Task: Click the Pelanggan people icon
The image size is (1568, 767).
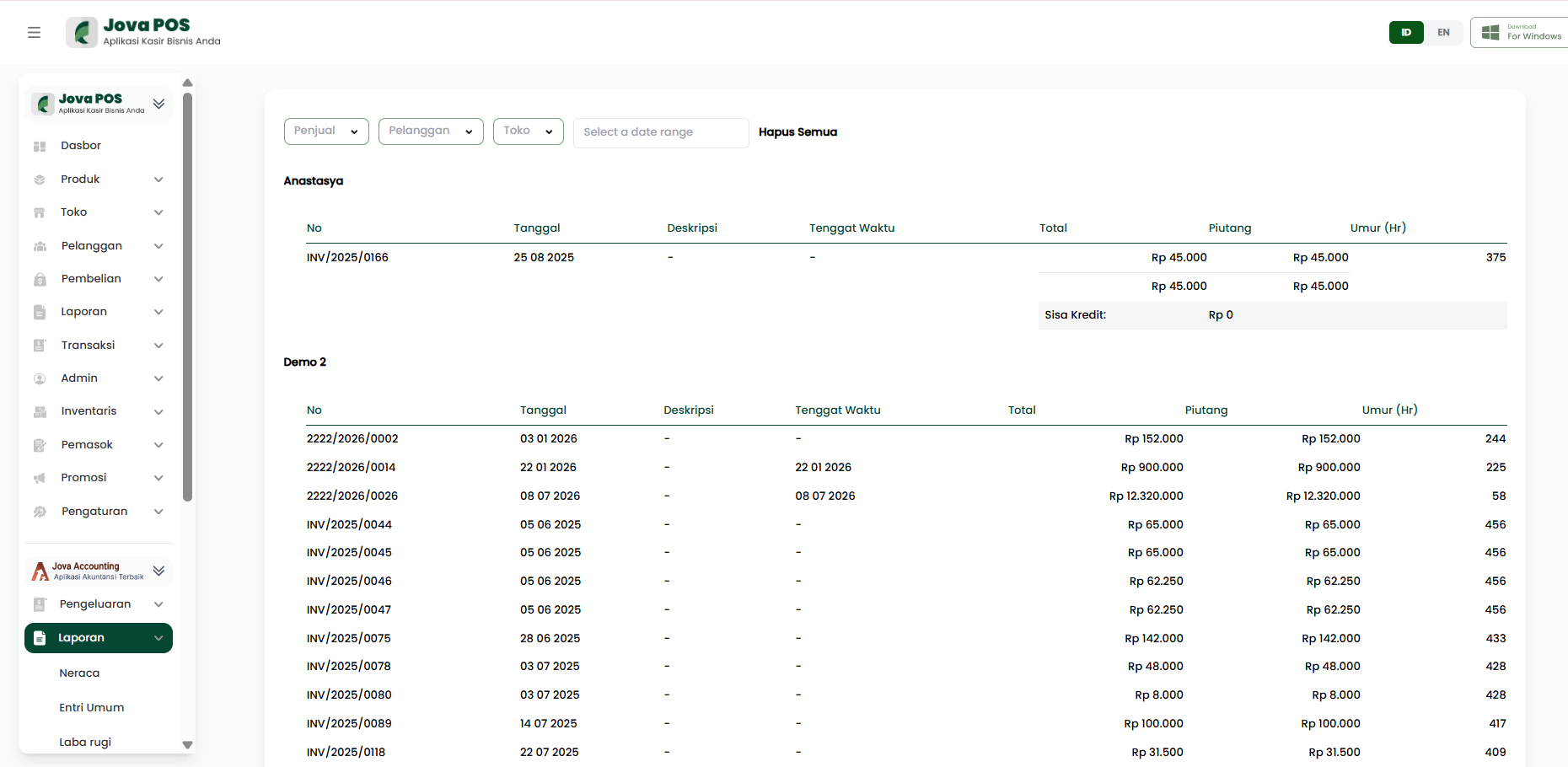Action: click(x=40, y=246)
